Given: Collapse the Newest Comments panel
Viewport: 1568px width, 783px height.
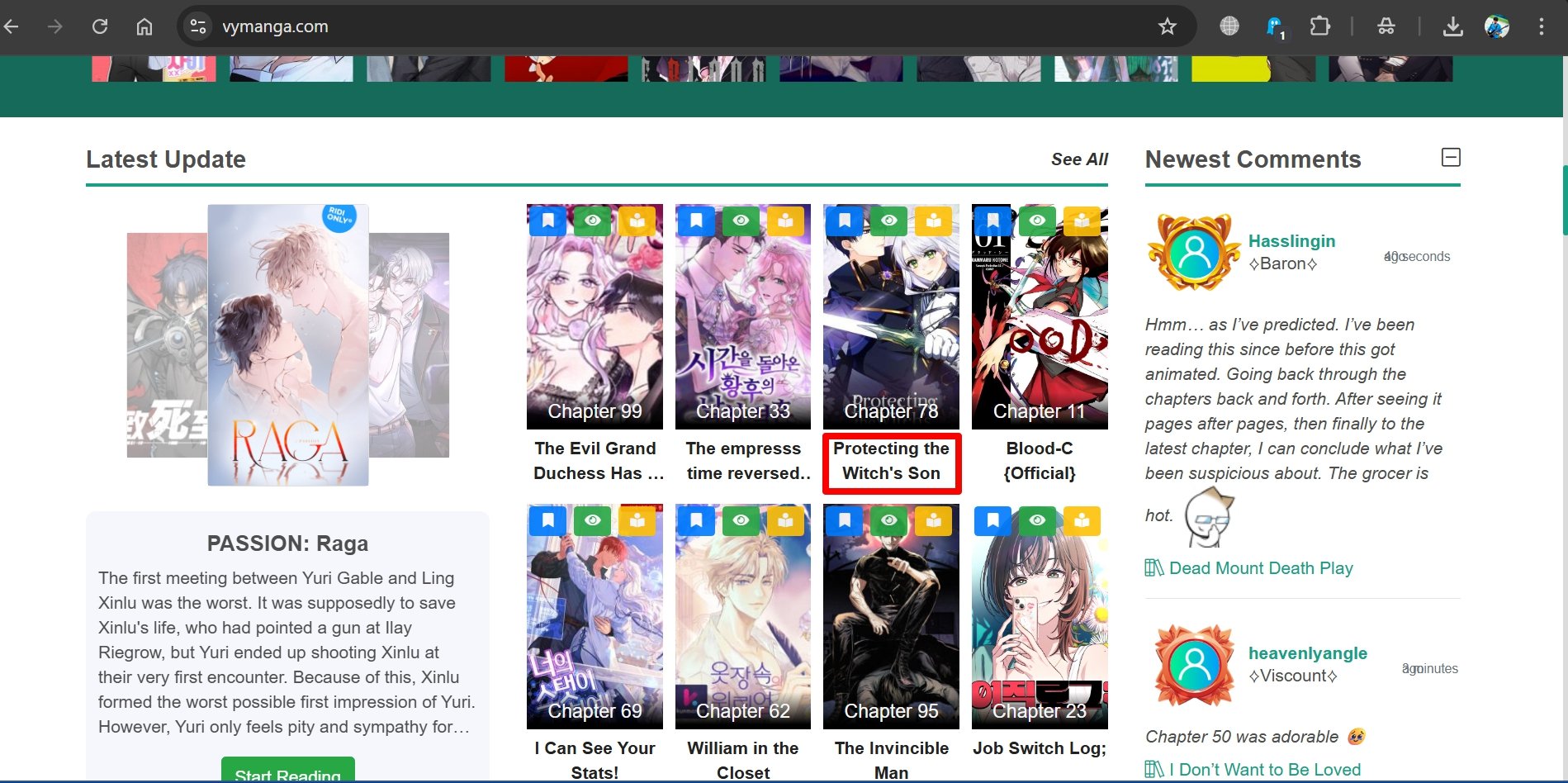Looking at the screenshot, I should click(x=1451, y=157).
